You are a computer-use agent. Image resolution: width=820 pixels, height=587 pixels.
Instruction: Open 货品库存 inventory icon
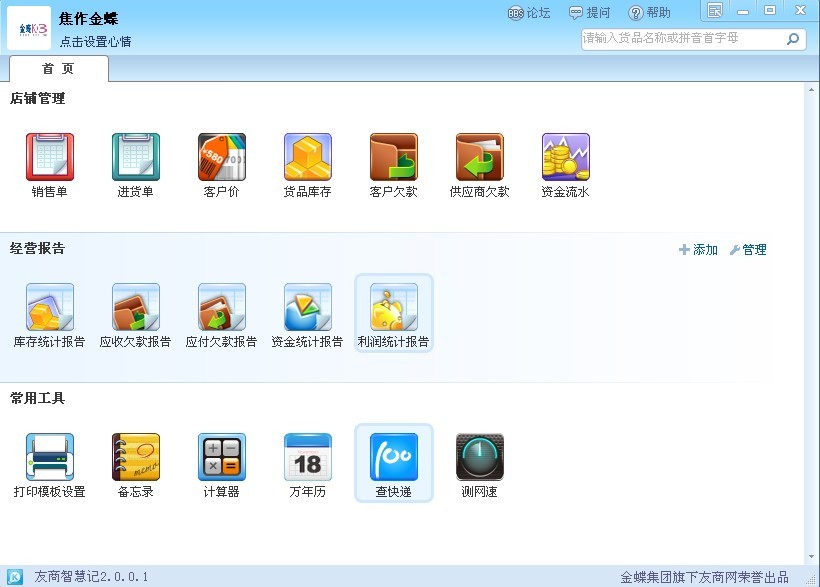308,158
